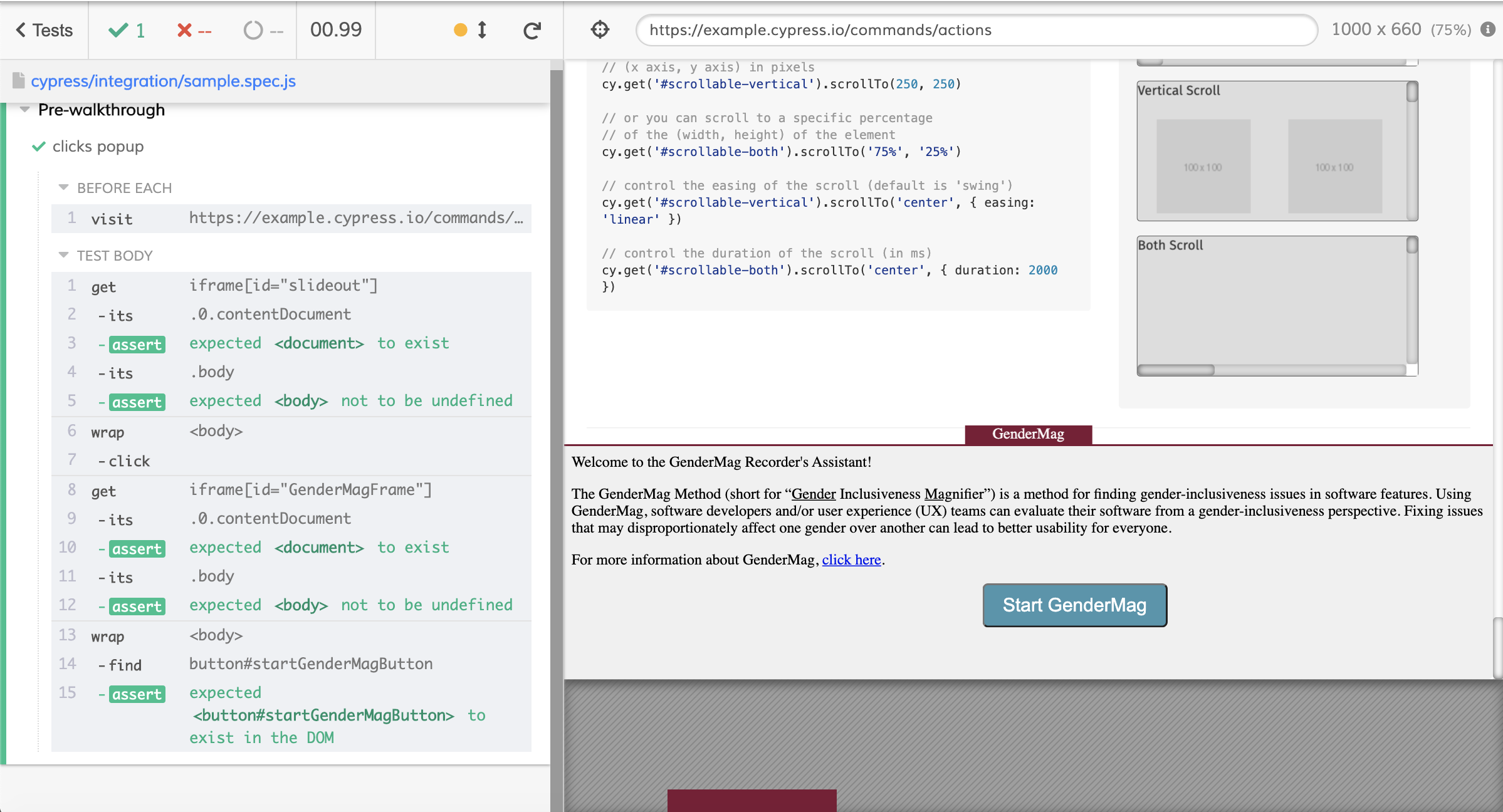Image resolution: width=1503 pixels, height=812 pixels.
Task: Collapse the TEST BODY section
Action: 63,255
